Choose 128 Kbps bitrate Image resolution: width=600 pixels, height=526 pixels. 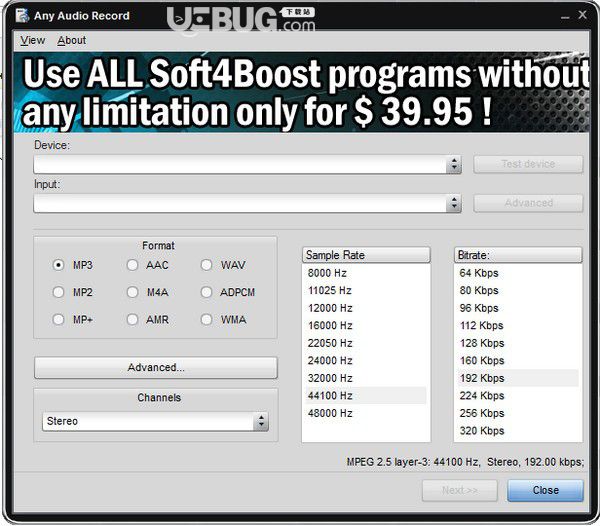(518, 343)
